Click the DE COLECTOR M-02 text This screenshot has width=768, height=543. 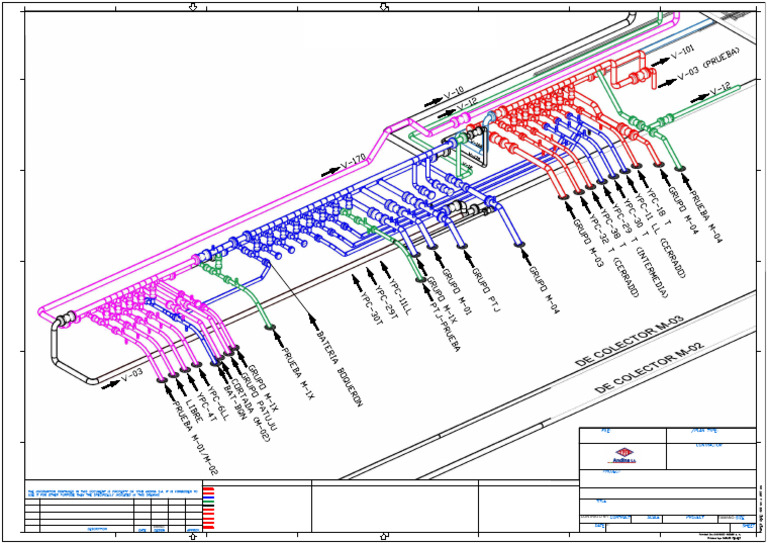tap(649, 368)
